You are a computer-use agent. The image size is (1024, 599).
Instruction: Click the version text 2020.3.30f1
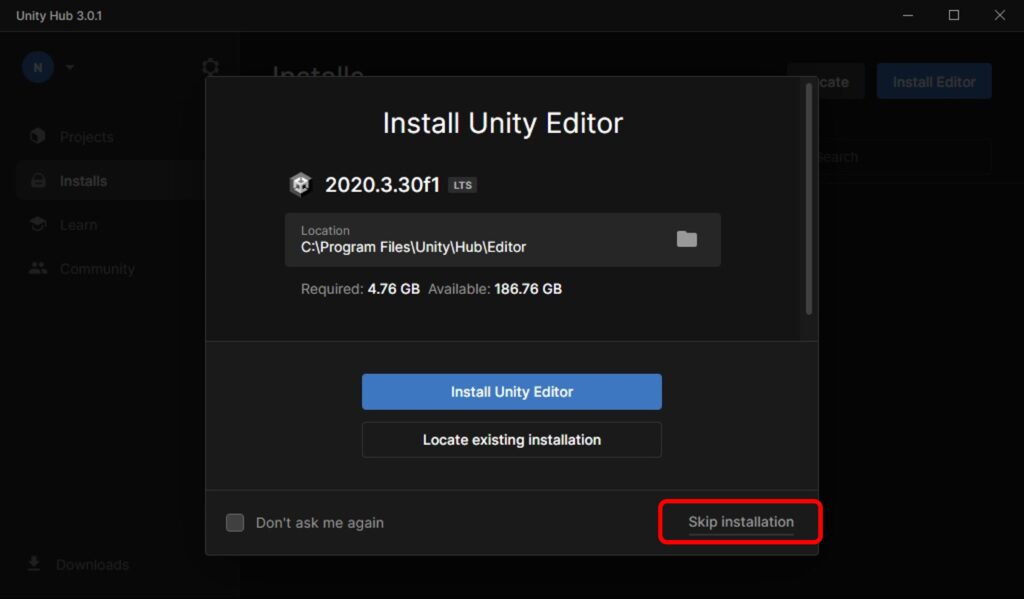pyautogui.click(x=382, y=185)
